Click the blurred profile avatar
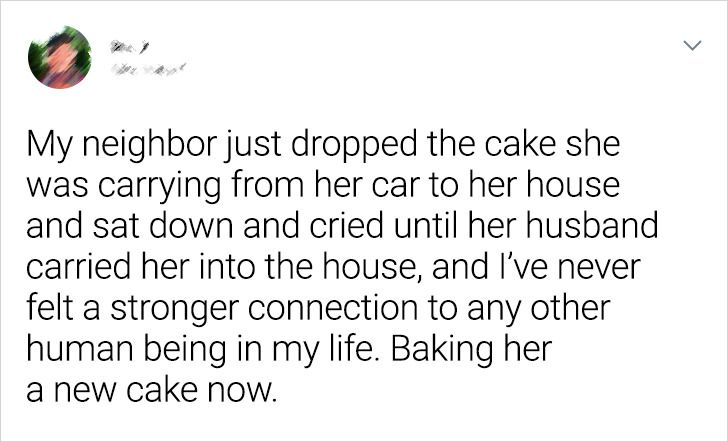 click(x=60, y=60)
